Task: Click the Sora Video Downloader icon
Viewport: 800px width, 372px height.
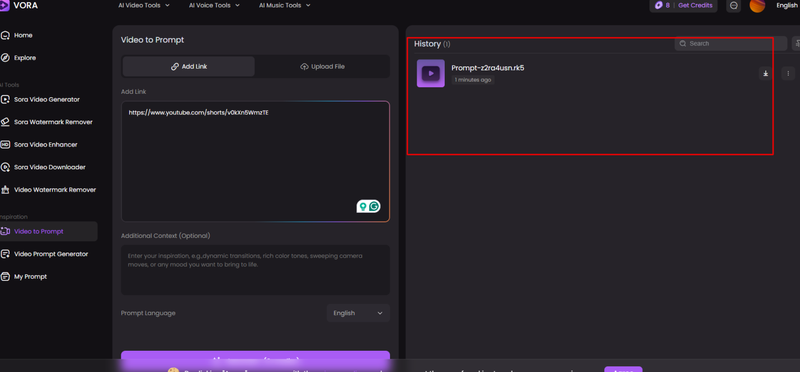Action: point(5,167)
